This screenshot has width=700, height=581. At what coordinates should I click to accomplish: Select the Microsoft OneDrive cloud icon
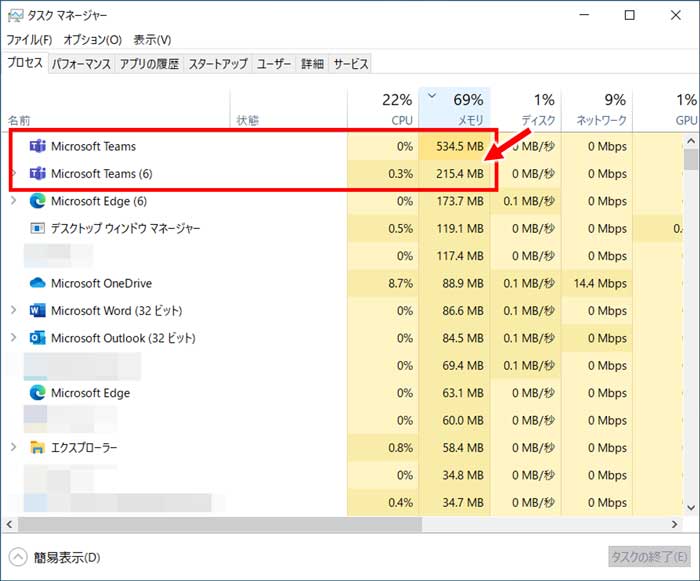click(x=38, y=284)
